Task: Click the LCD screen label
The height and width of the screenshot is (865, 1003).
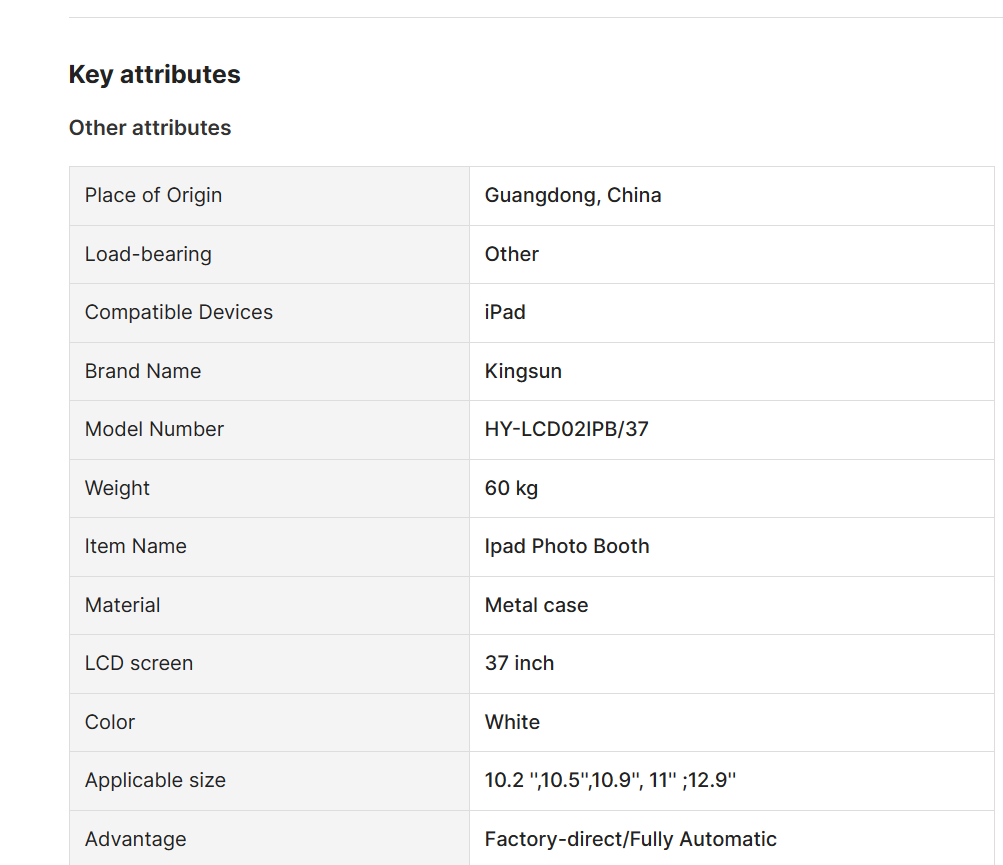Action: (139, 663)
